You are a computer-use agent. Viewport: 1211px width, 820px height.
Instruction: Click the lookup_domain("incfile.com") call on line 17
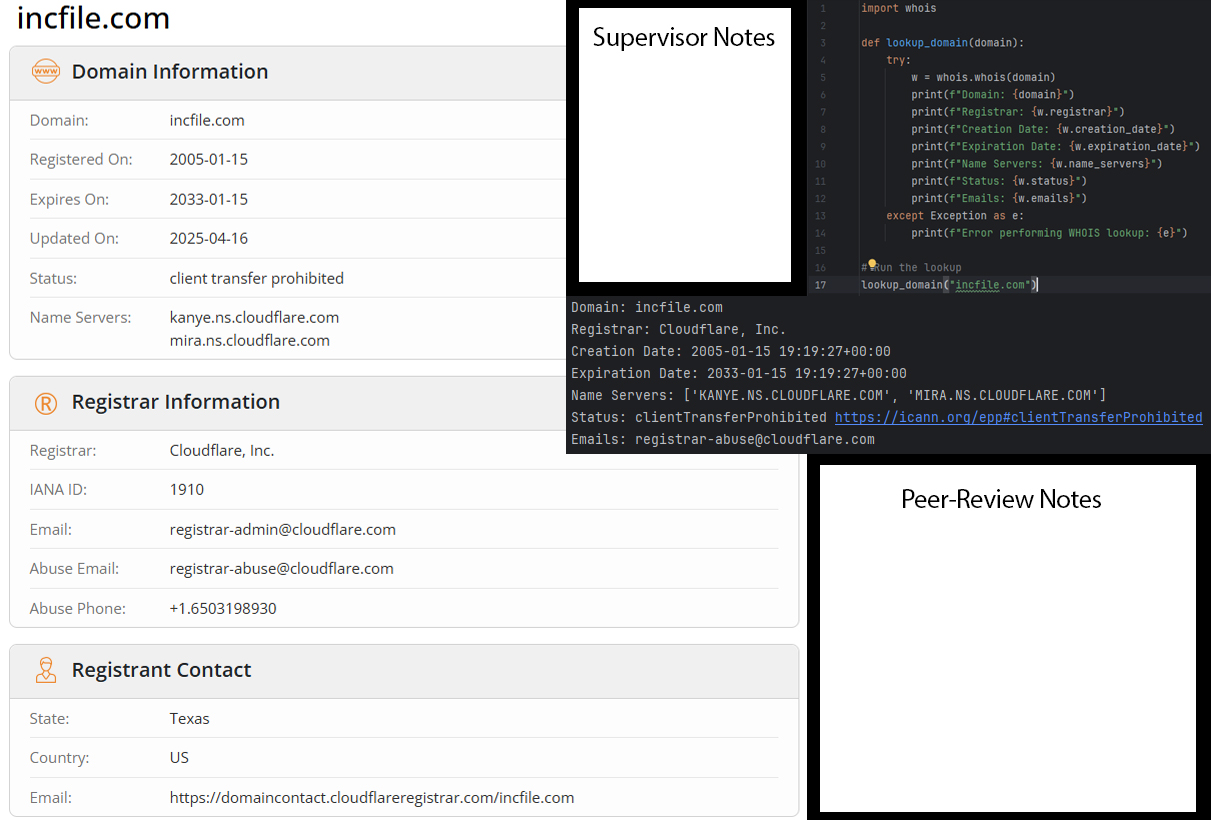coord(949,285)
